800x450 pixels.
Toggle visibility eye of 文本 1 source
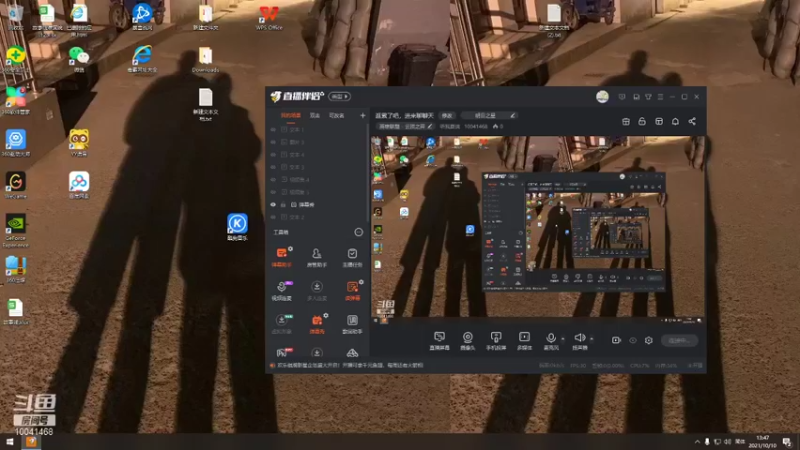273,130
